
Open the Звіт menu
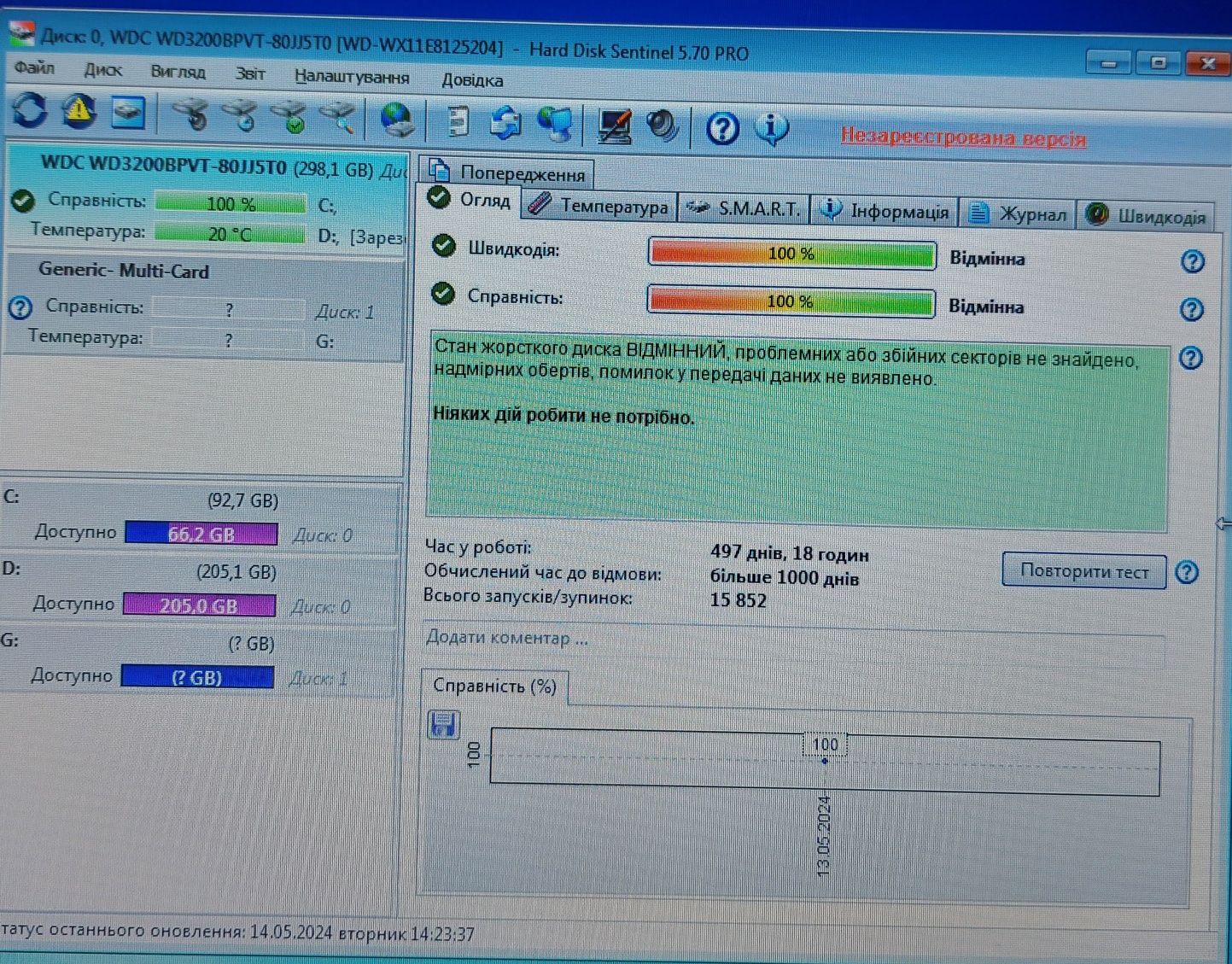[250, 73]
